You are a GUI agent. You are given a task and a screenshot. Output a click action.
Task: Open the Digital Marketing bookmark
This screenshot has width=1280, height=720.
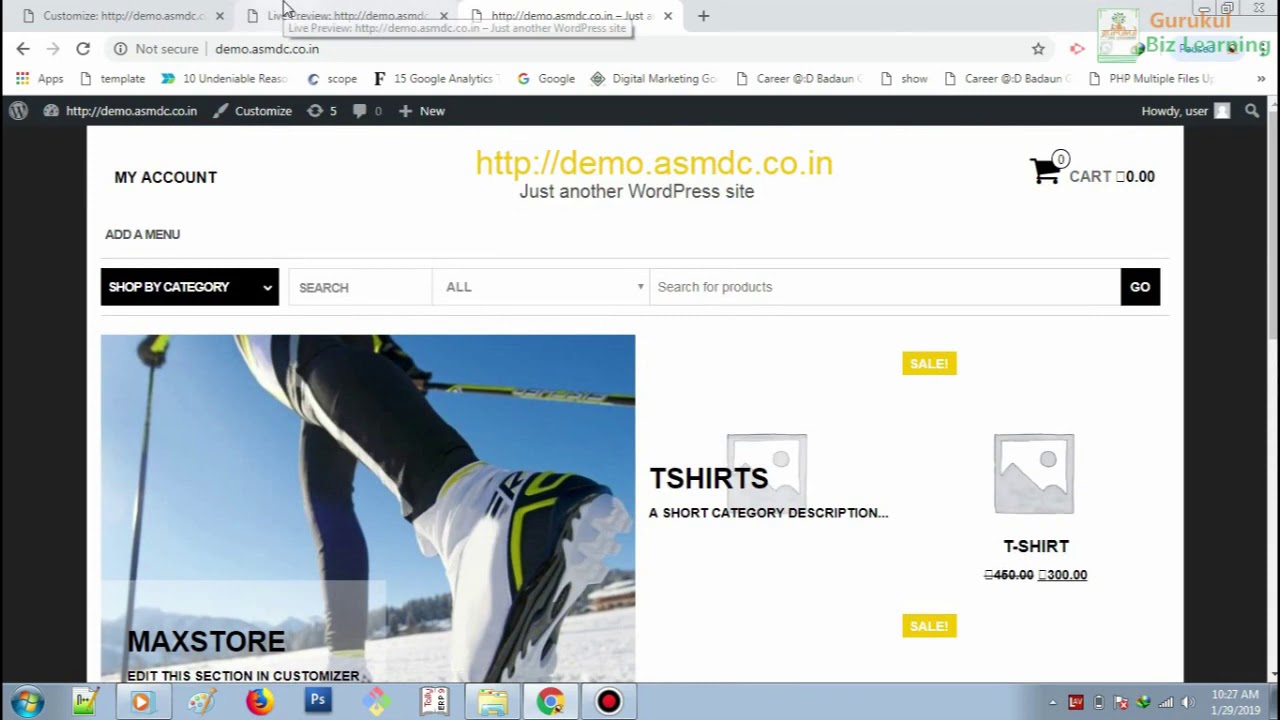654,78
